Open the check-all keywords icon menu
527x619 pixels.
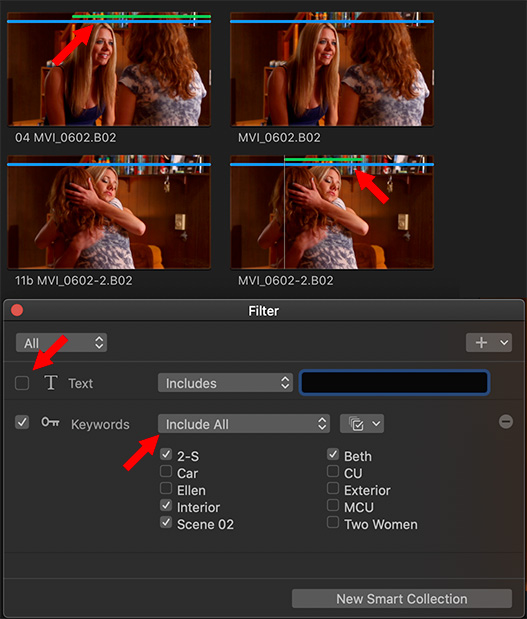362,424
